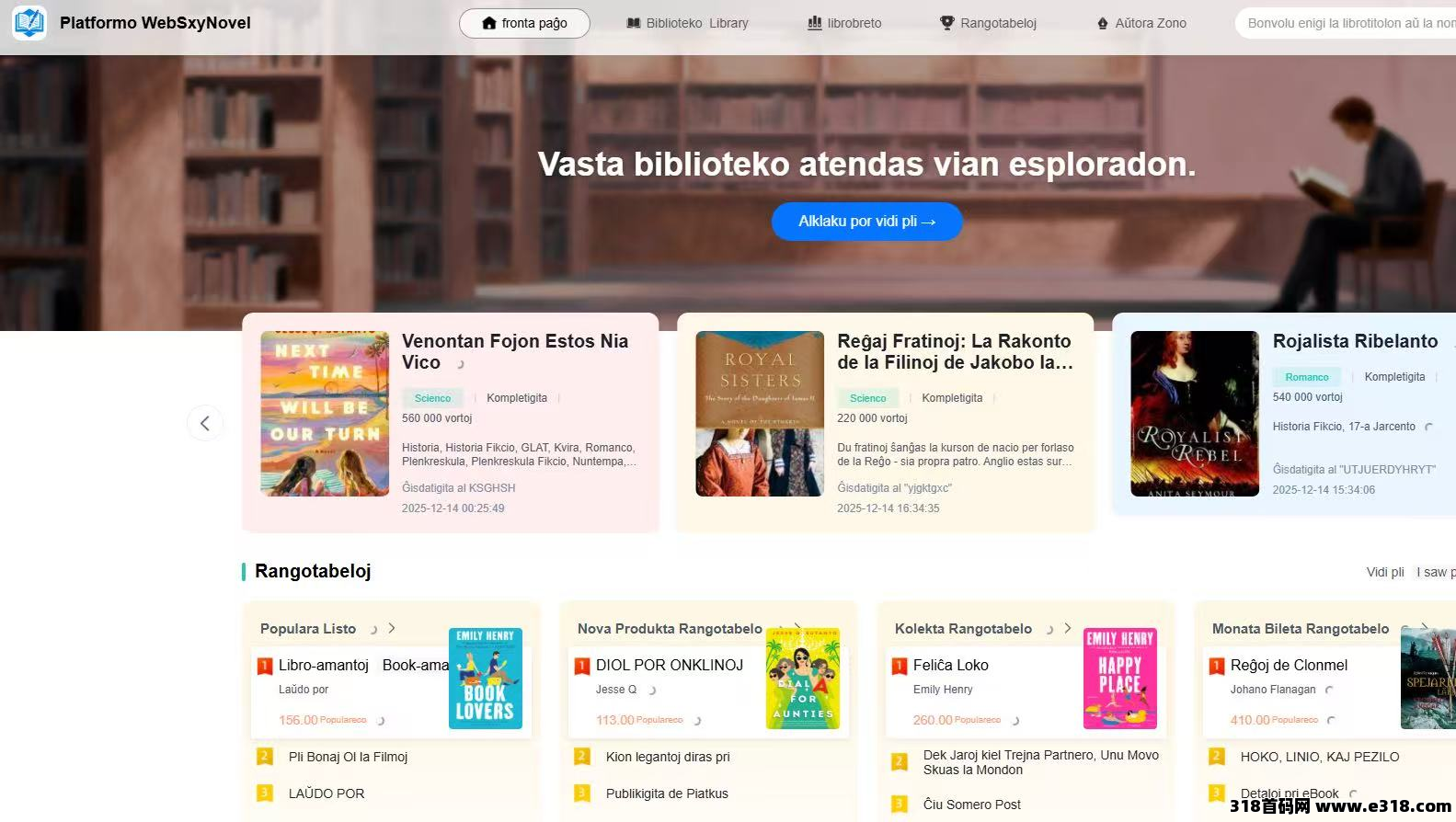
Task: Click the book title search input field
Action: click(1346, 23)
